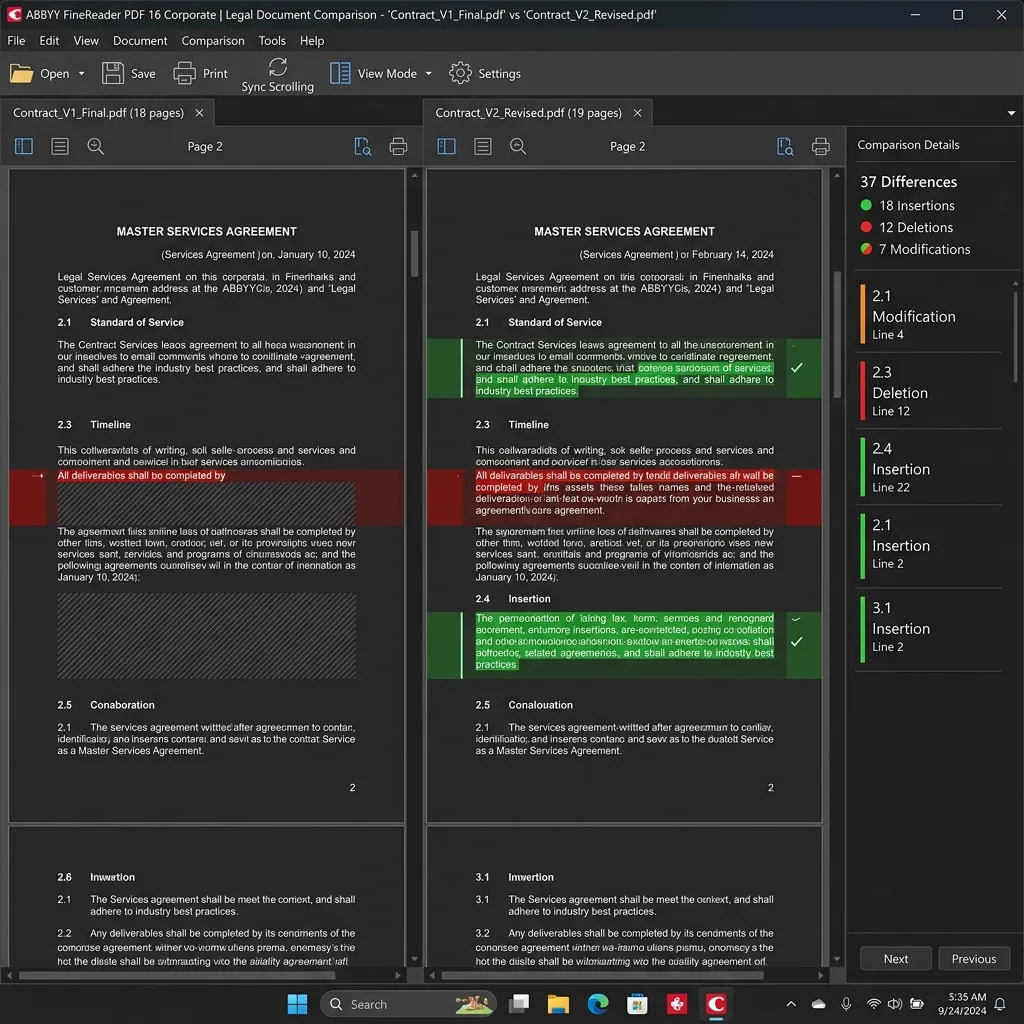Click the green 18 Insertions indicator

[x=866, y=205]
